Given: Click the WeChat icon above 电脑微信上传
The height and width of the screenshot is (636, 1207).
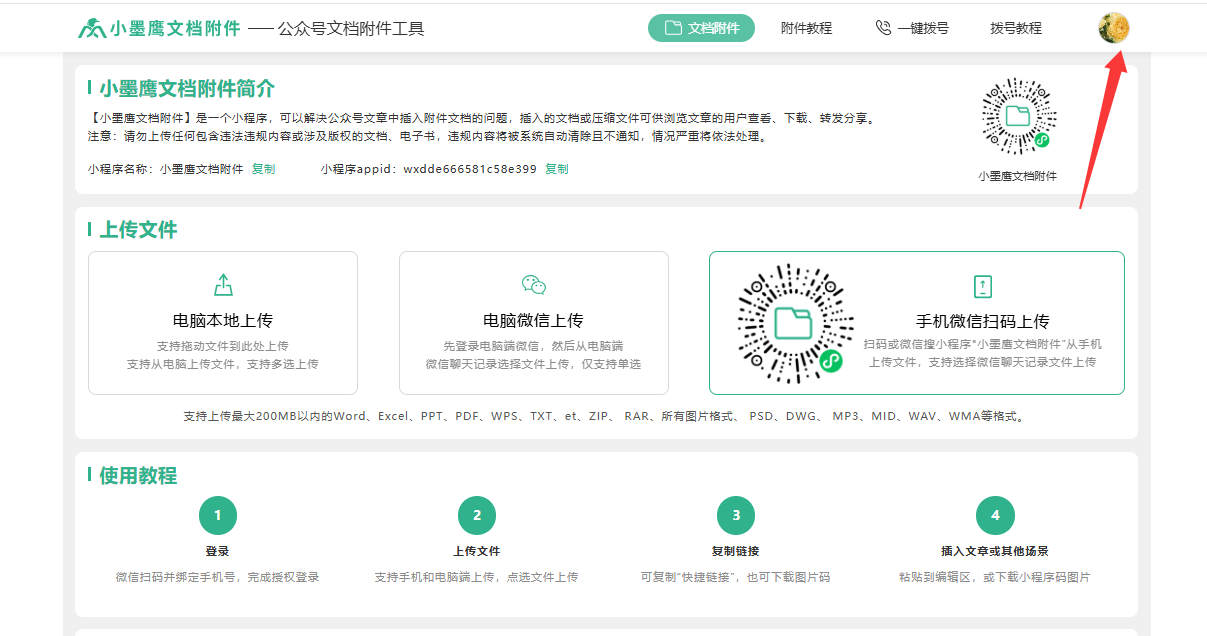Looking at the screenshot, I should pos(534,285).
